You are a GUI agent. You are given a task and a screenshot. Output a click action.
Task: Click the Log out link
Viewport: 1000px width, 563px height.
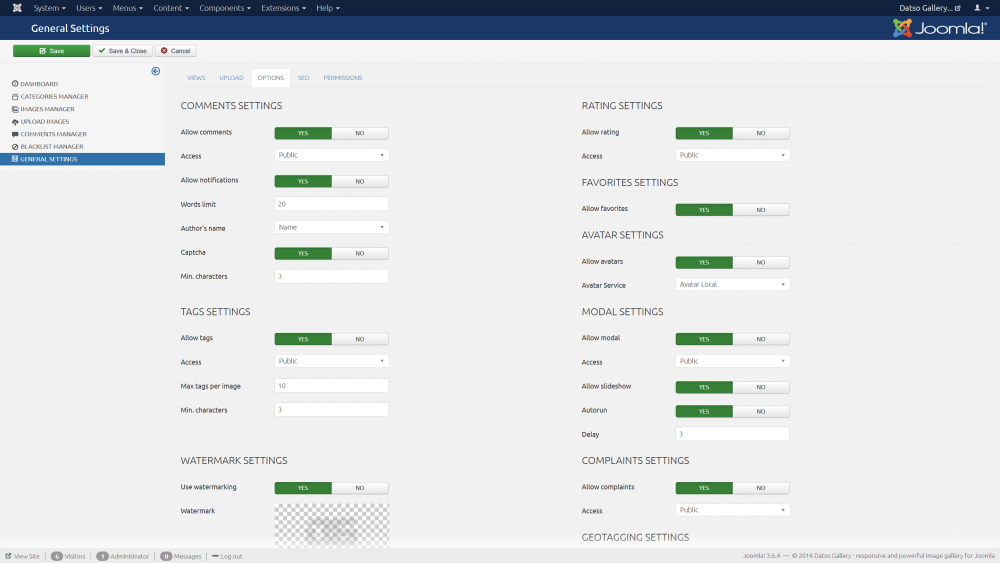[x=230, y=556]
